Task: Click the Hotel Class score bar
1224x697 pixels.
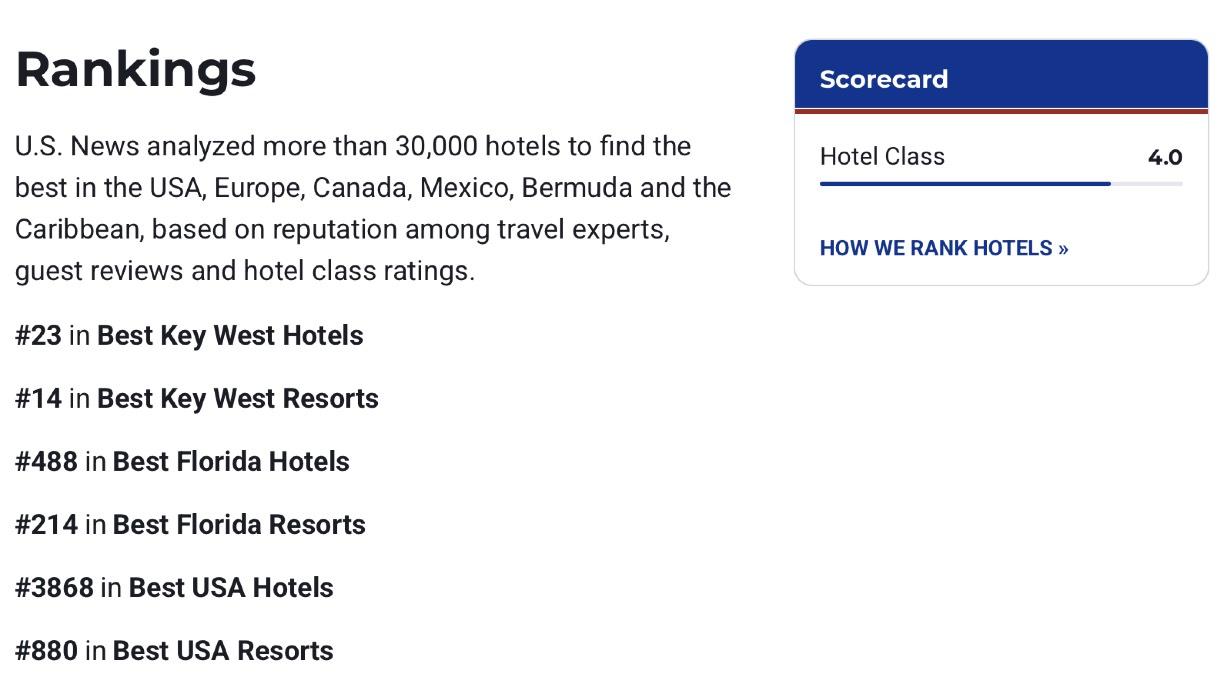Action: pos(1000,184)
